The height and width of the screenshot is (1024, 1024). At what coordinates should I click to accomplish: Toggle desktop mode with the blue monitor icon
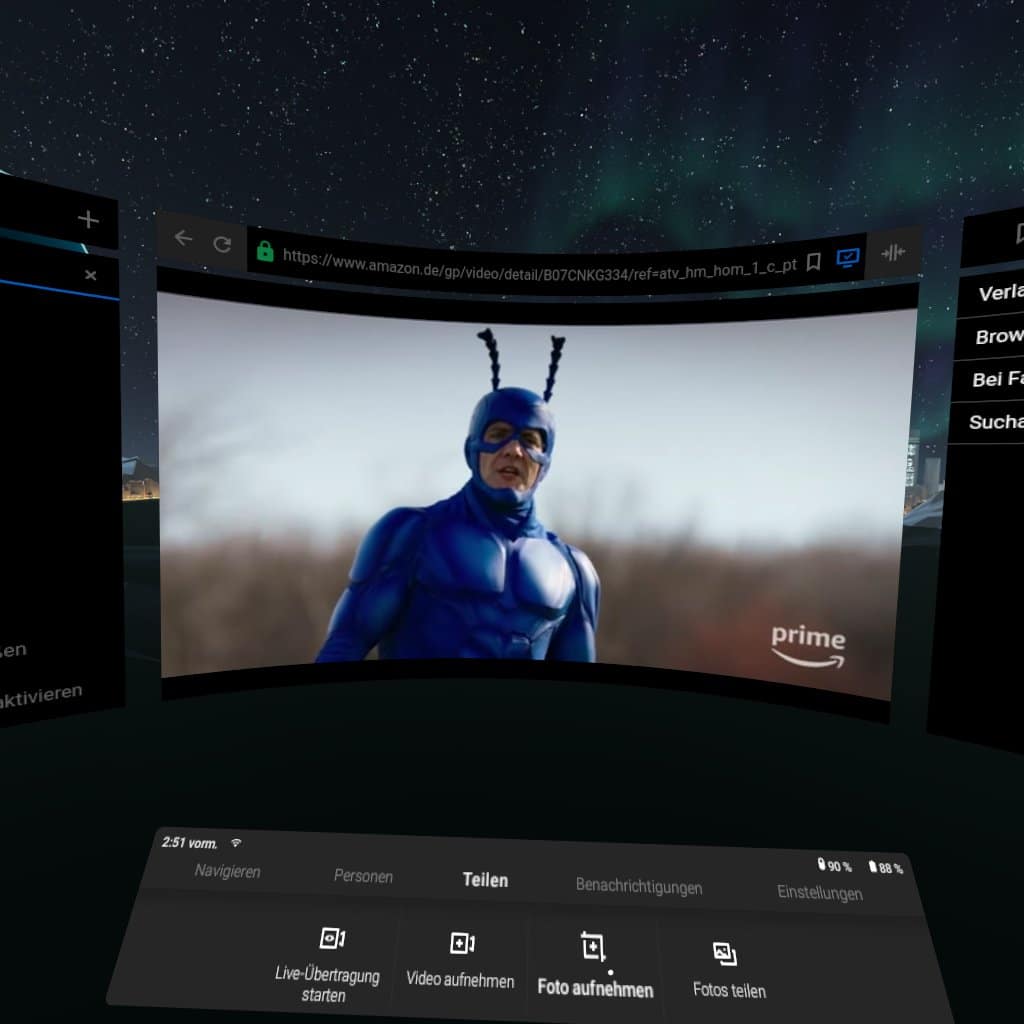pos(848,258)
